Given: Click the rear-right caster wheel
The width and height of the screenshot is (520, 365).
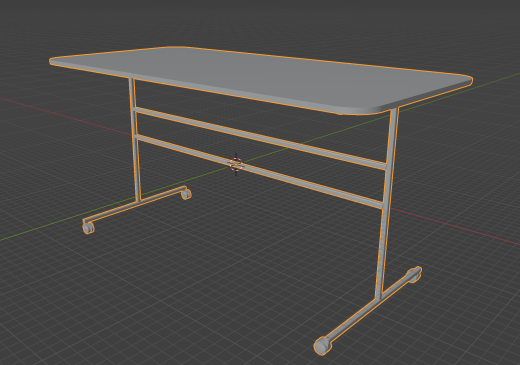Looking at the screenshot, I should click(414, 275).
